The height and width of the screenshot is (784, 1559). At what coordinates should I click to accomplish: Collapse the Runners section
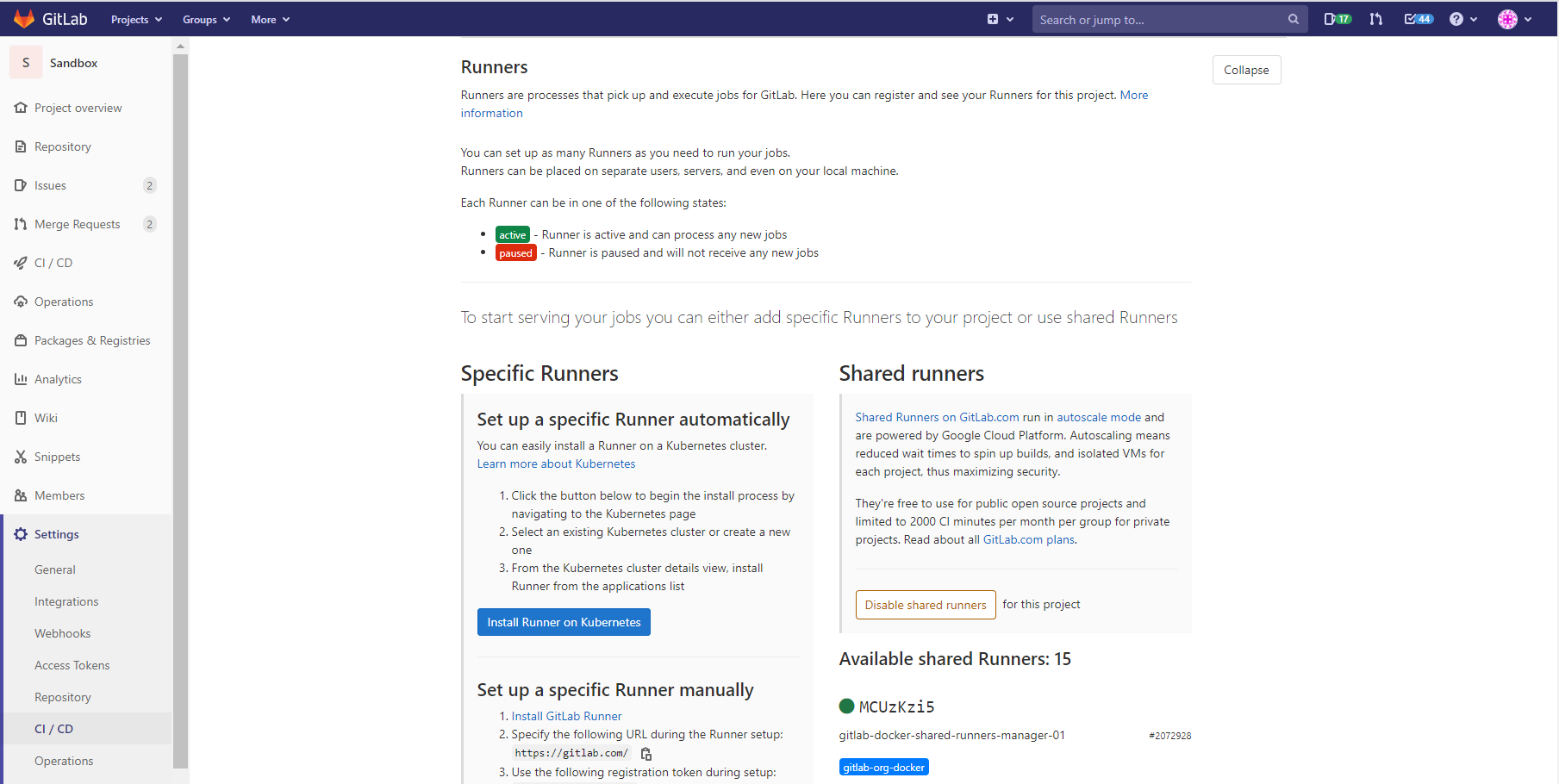pos(1246,70)
